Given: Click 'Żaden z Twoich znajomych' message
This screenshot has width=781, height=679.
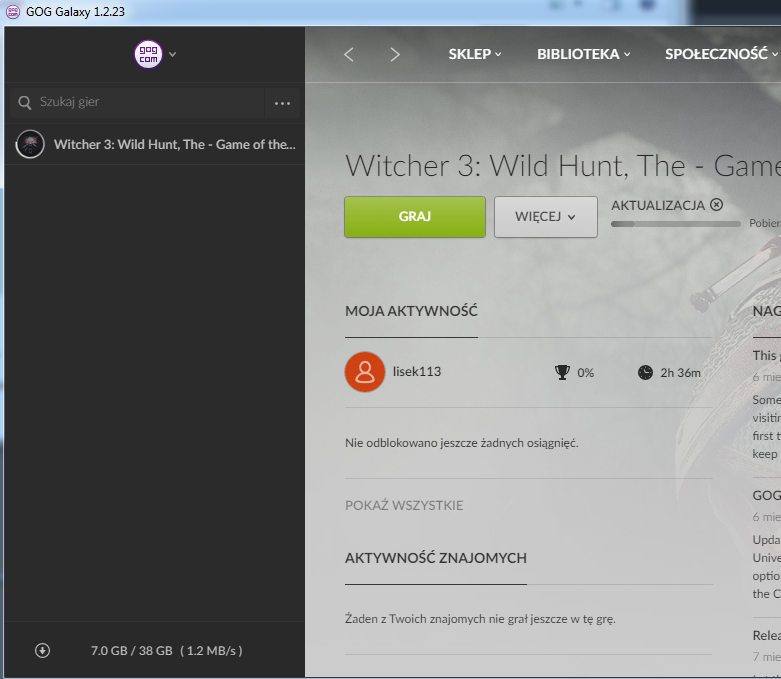Looking at the screenshot, I should [480, 619].
